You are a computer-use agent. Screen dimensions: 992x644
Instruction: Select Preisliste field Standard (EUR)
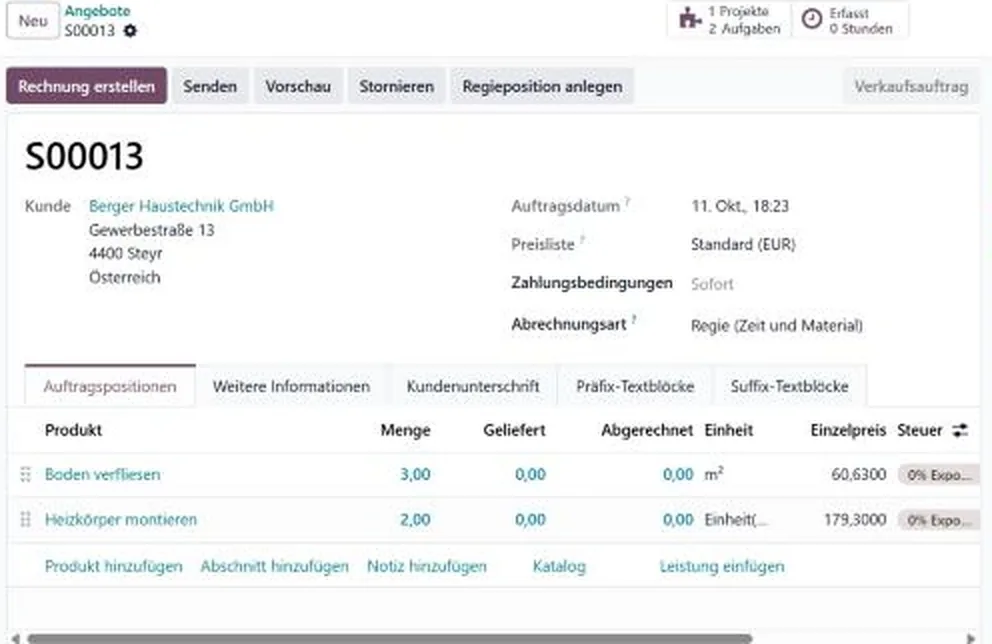[743, 244]
